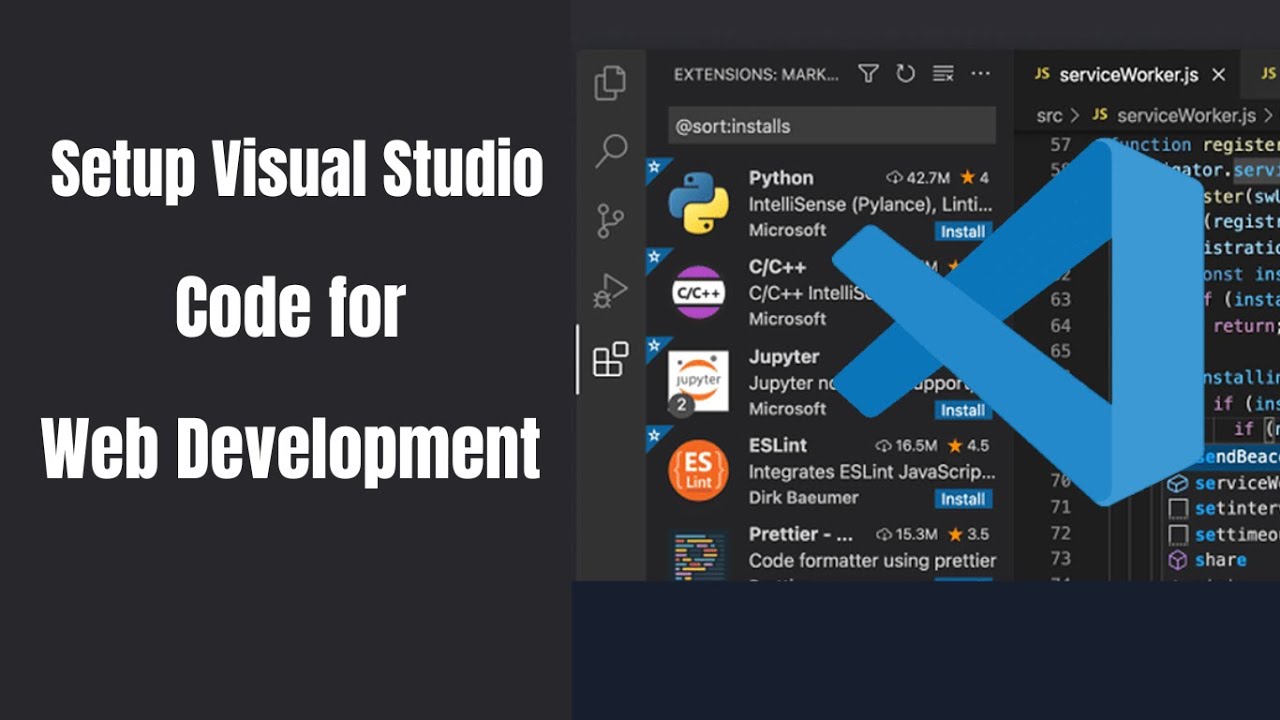Image resolution: width=1280 pixels, height=720 pixels.
Task: Select the C/C++ extension title
Action: pyautogui.click(x=777, y=267)
